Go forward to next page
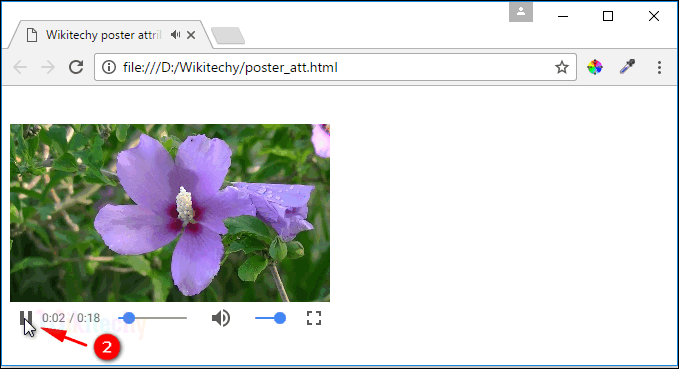 pos(48,67)
